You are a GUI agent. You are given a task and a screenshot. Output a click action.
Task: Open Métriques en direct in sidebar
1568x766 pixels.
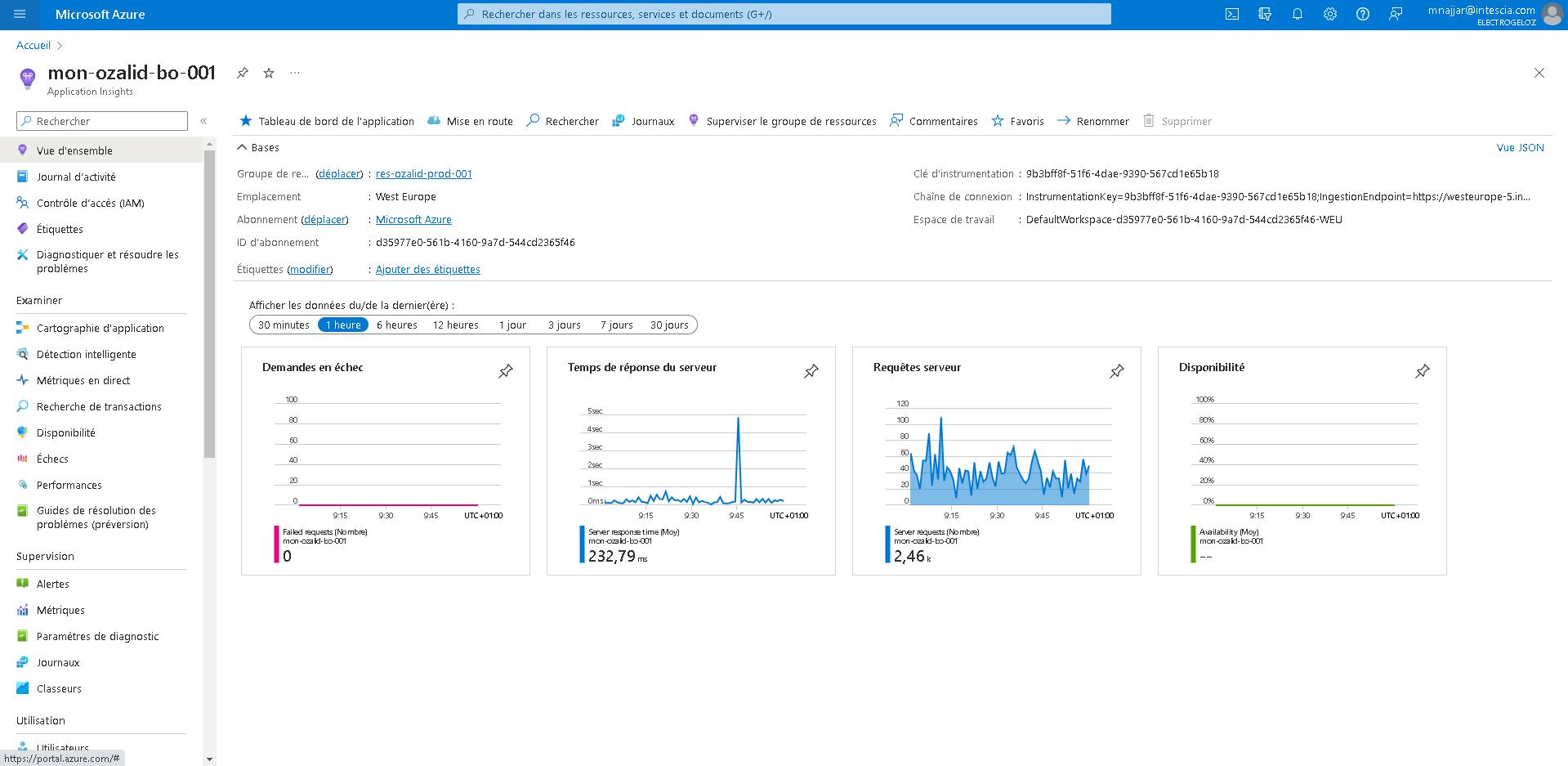[83, 380]
